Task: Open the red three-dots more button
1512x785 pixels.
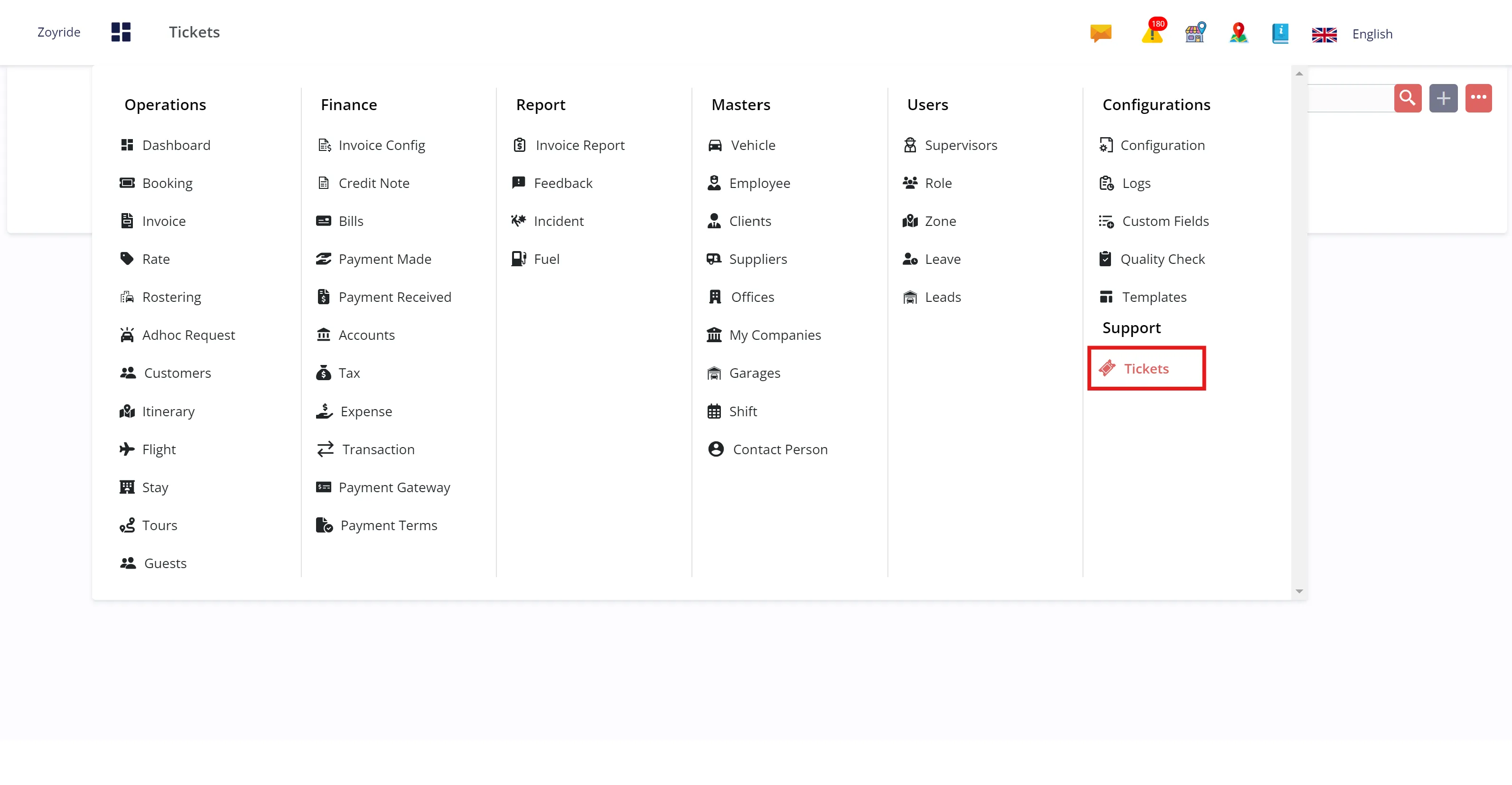Action: (x=1479, y=98)
